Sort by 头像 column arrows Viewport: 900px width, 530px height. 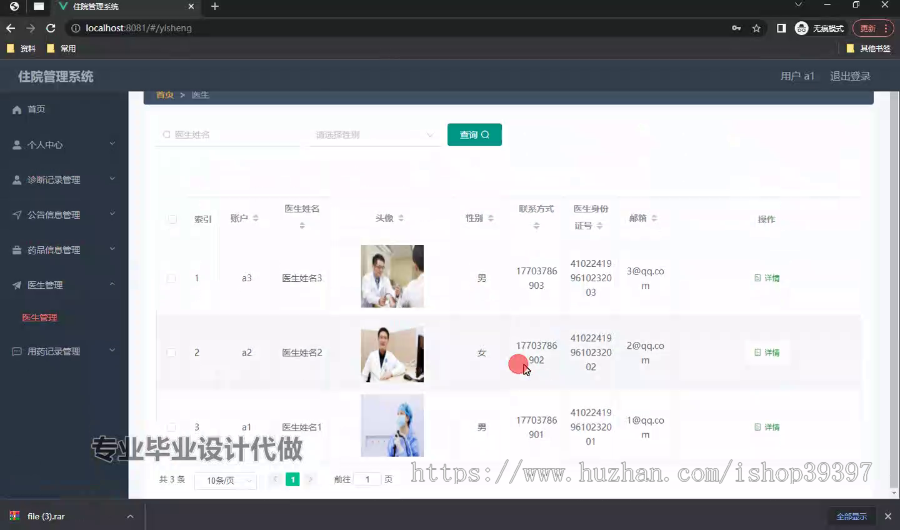[x=401, y=218]
